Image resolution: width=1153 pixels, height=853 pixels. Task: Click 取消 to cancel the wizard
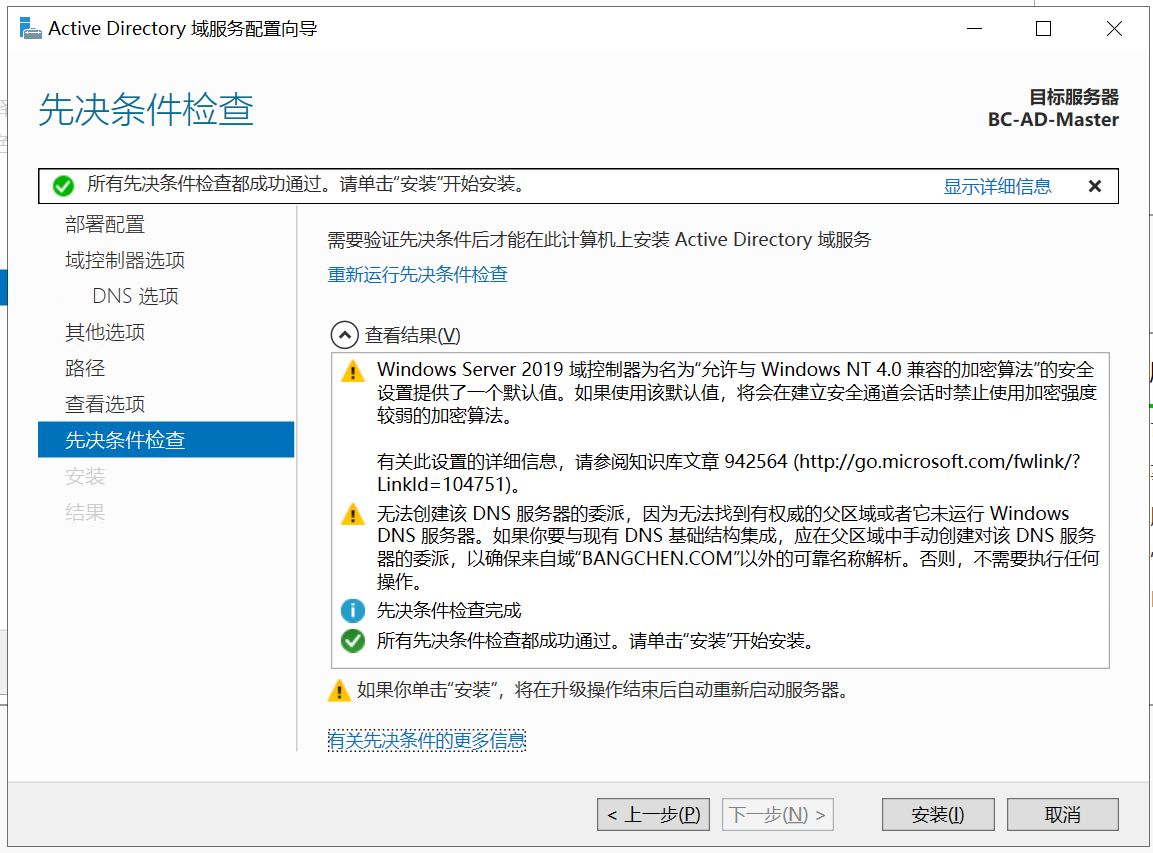click(1062, 815)
